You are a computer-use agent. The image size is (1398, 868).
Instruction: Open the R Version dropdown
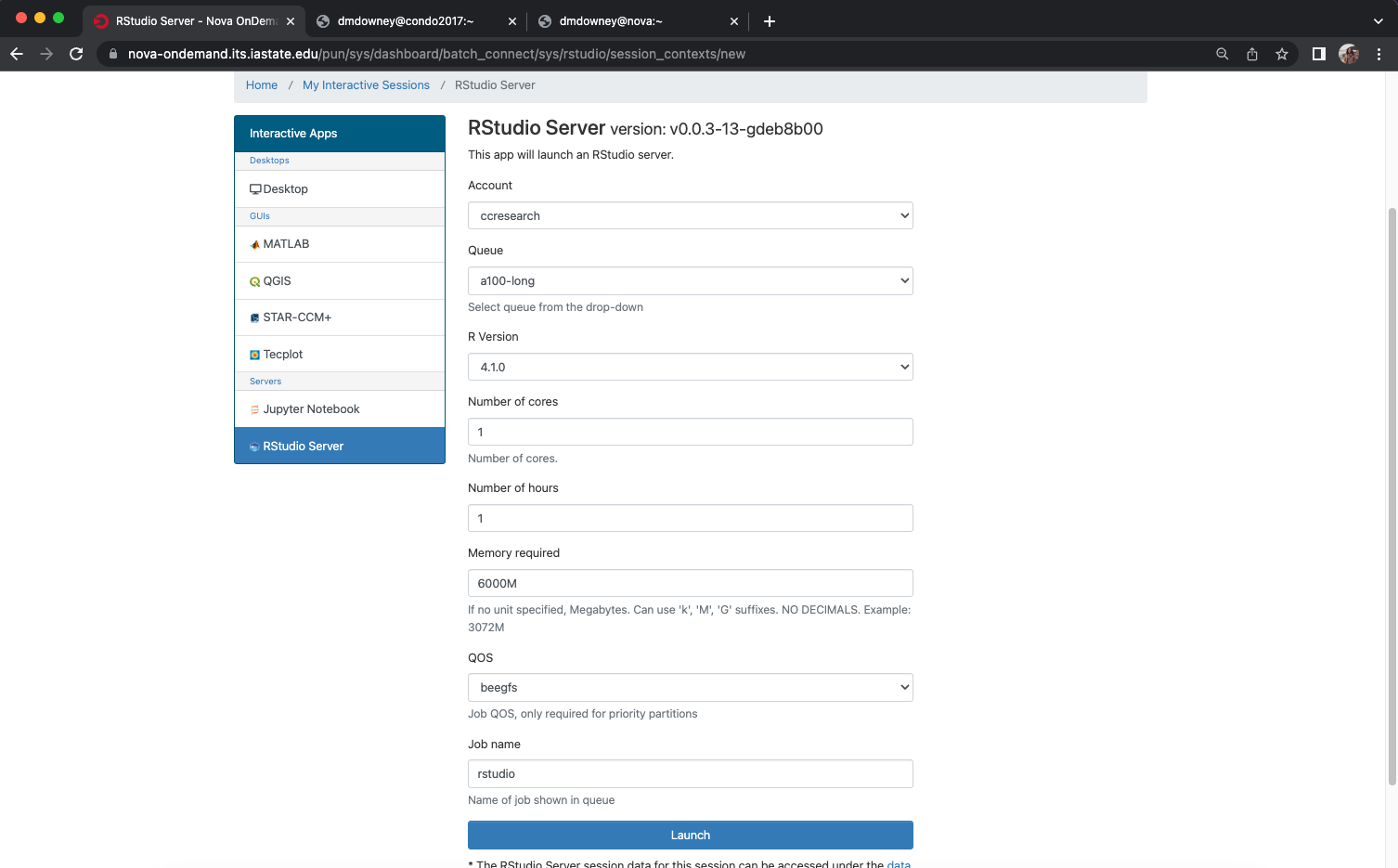point(691,367)
